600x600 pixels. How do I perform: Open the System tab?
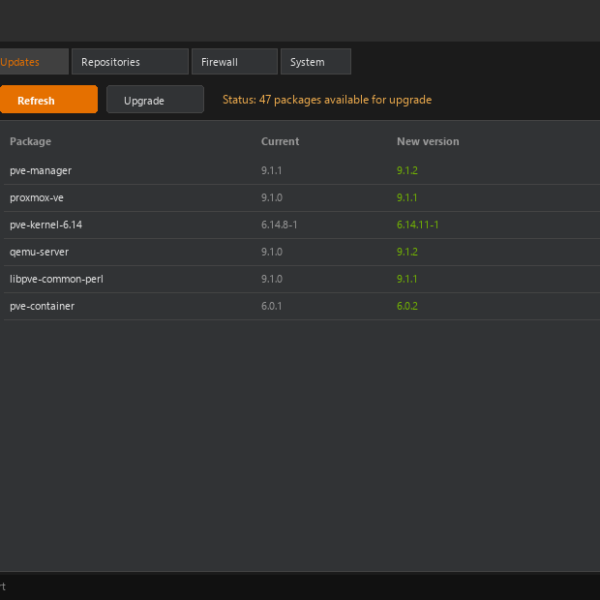coord(316,62)
